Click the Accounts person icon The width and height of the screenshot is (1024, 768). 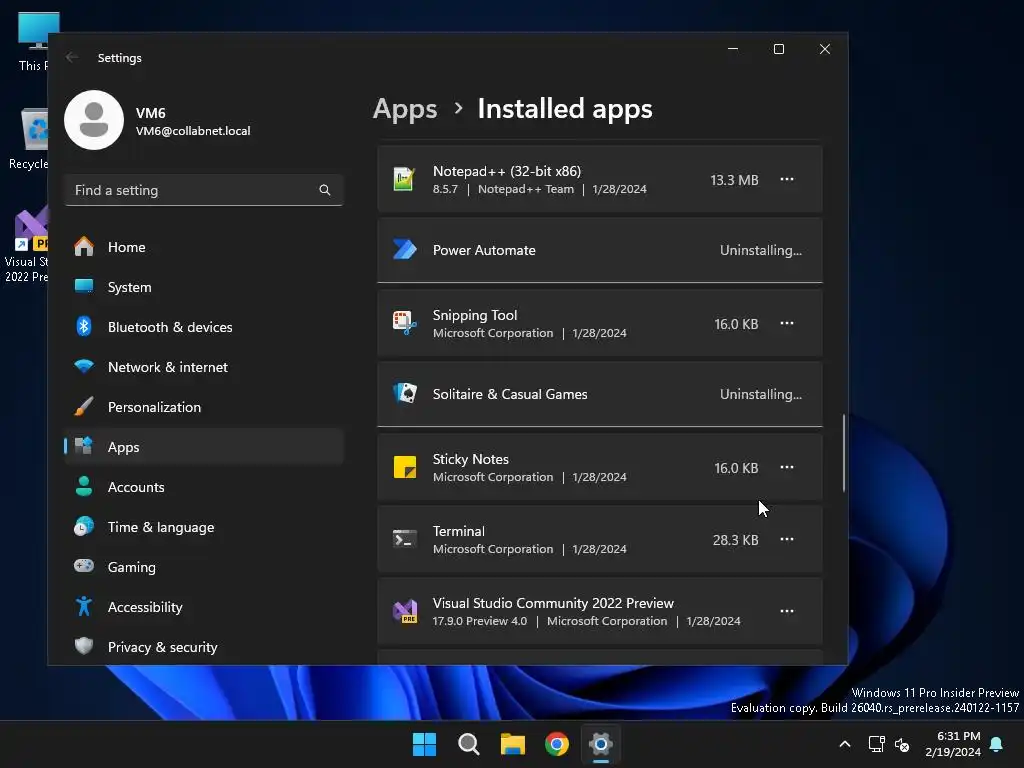[84, 486]
